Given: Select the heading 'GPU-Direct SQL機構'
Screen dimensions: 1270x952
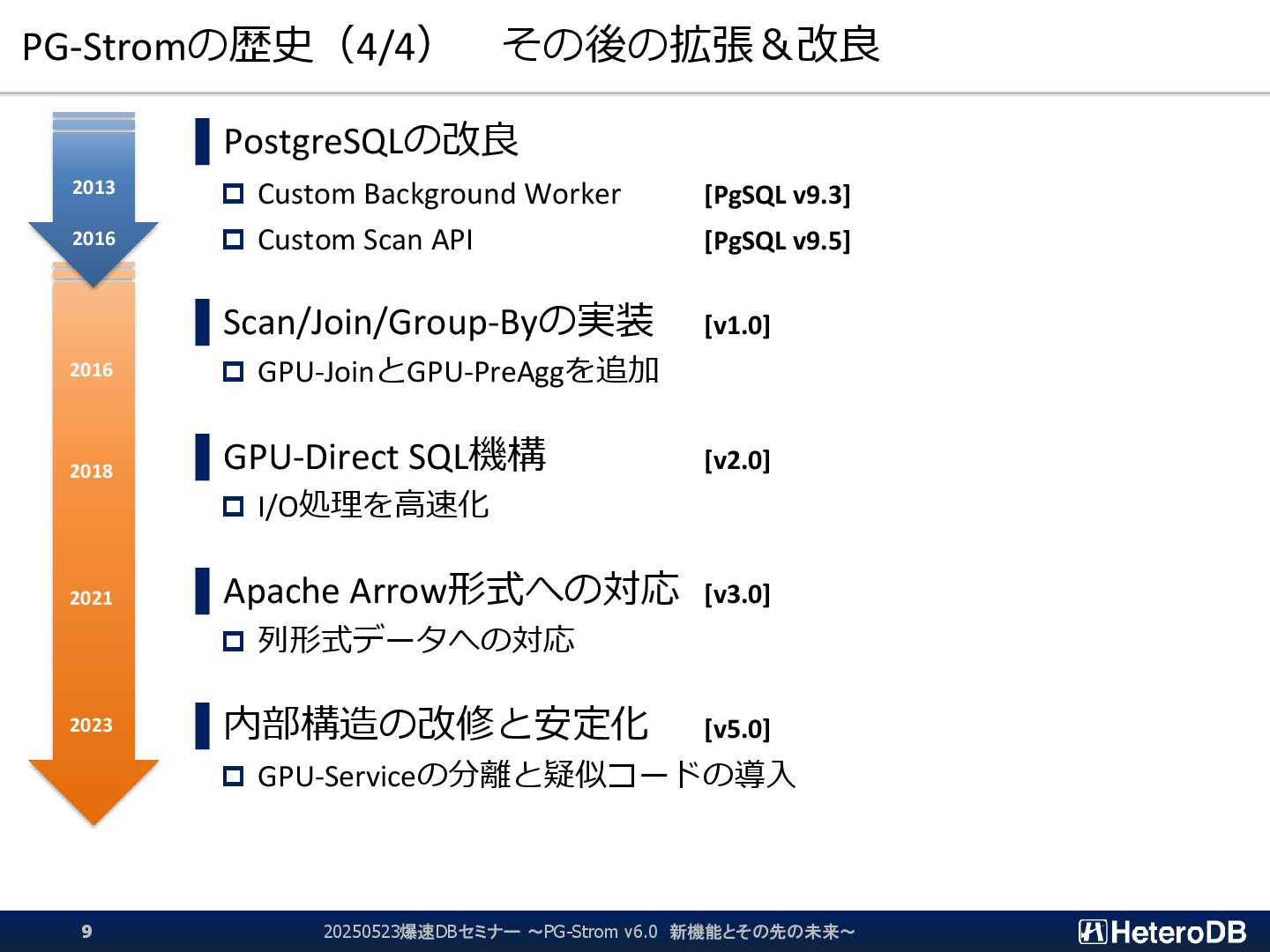Looking at the screenshot, I should coord(385,456).
